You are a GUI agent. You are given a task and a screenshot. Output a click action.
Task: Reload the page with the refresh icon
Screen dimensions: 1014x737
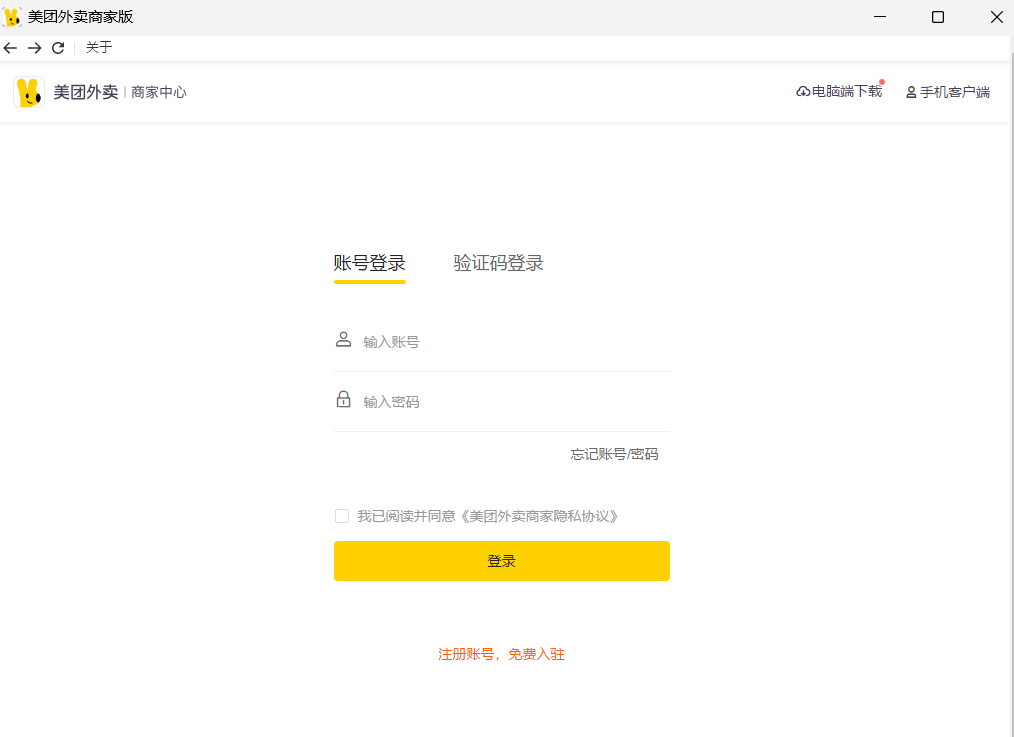pos(58,48)
